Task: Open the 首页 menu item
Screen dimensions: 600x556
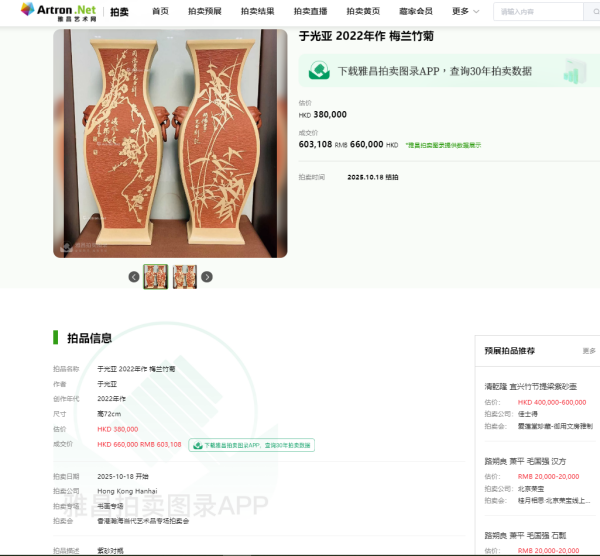Action: coord(160,11)
